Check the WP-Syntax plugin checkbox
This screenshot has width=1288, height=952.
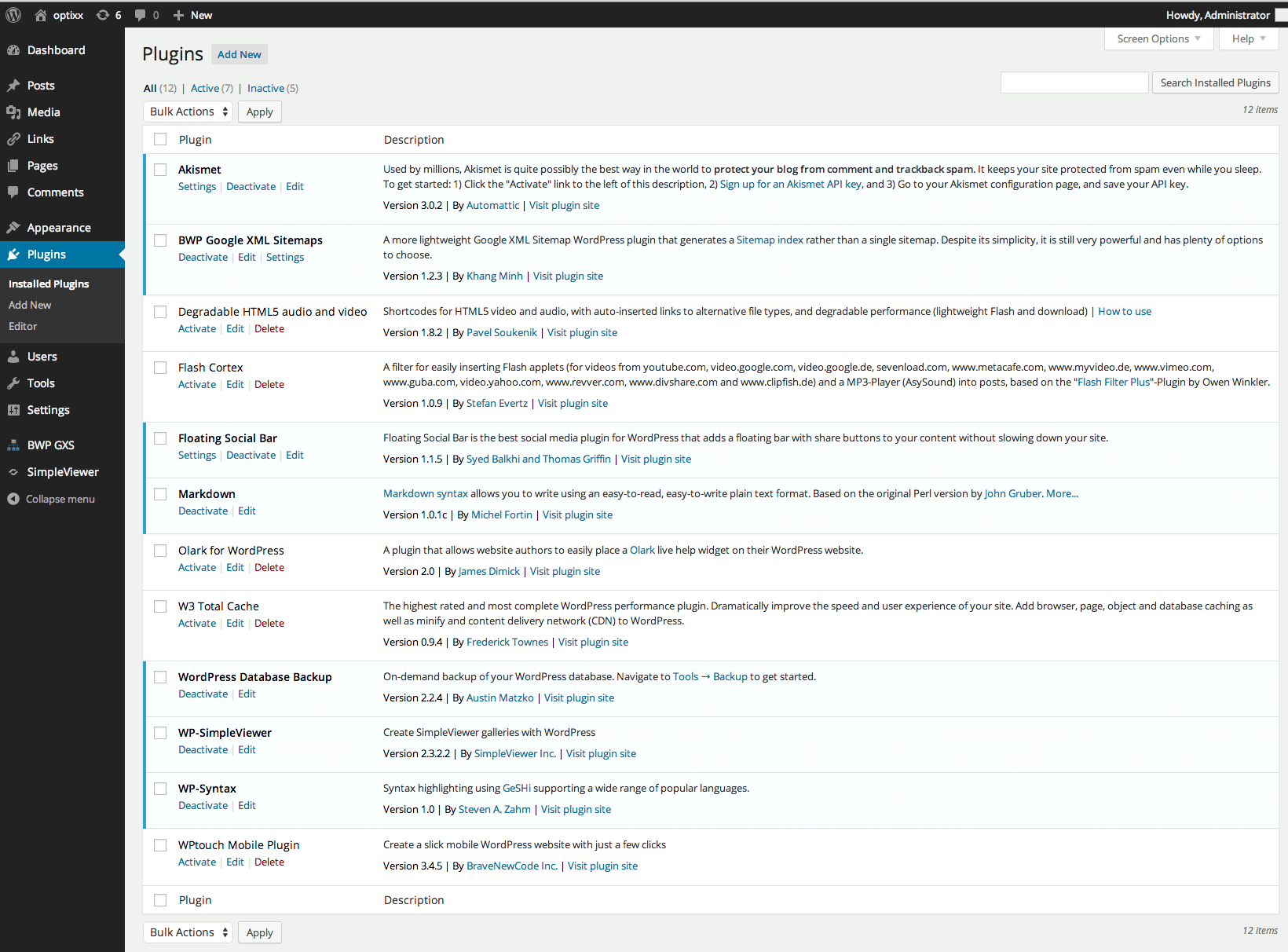(x=160, y=789)
